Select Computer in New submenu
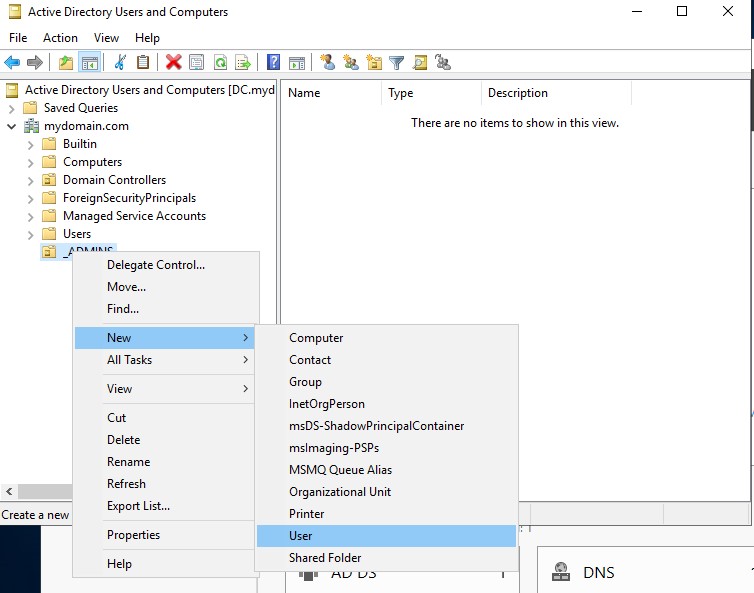The width and height of the screenshot is (754, 593). point(387,338)
